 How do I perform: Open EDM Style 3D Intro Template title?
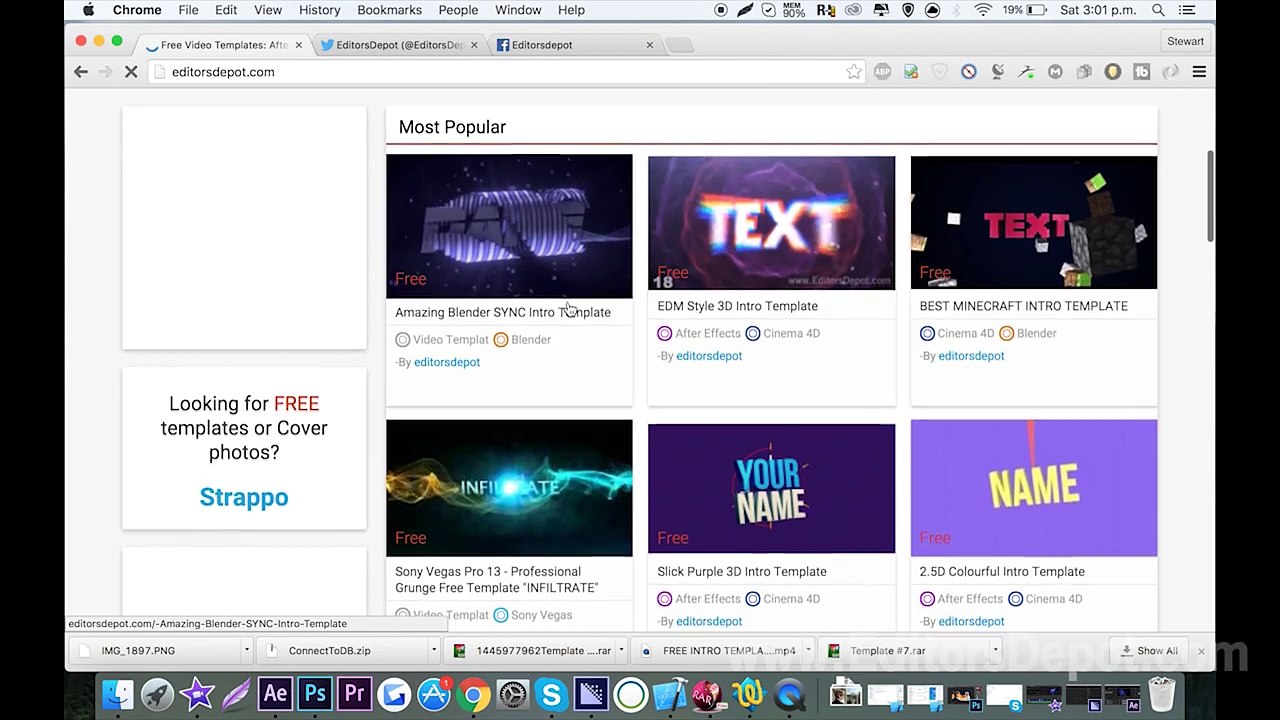pos(737,306)
